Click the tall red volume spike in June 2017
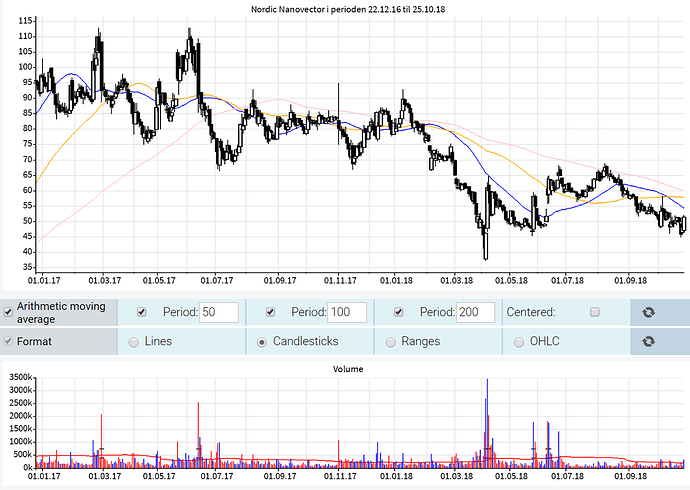The width and height of the screenshot is (690, 490). click(x=198, y=435)
